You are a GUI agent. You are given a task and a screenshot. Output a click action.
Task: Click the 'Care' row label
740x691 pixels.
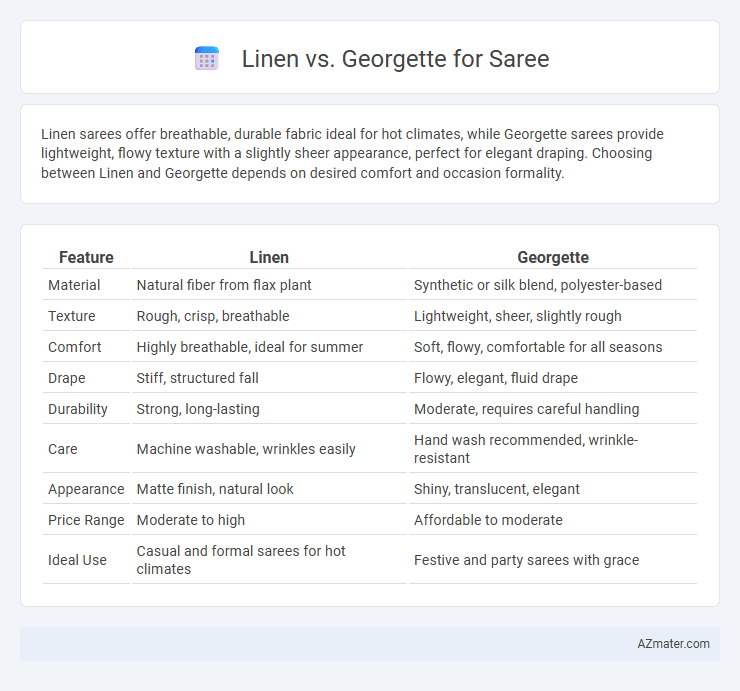(62, 449)
